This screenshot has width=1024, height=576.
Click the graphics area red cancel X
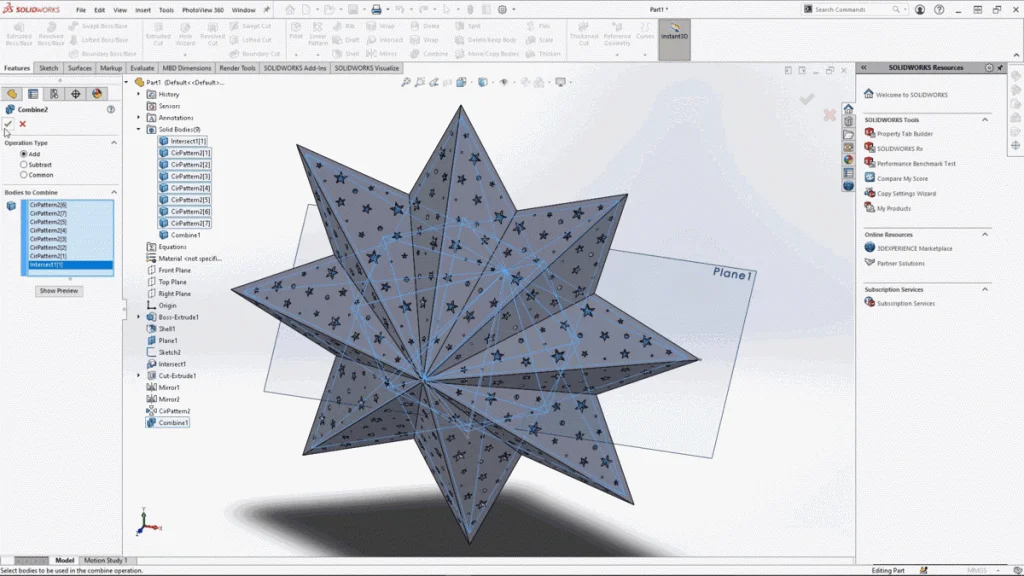click(x=829, y=116)
